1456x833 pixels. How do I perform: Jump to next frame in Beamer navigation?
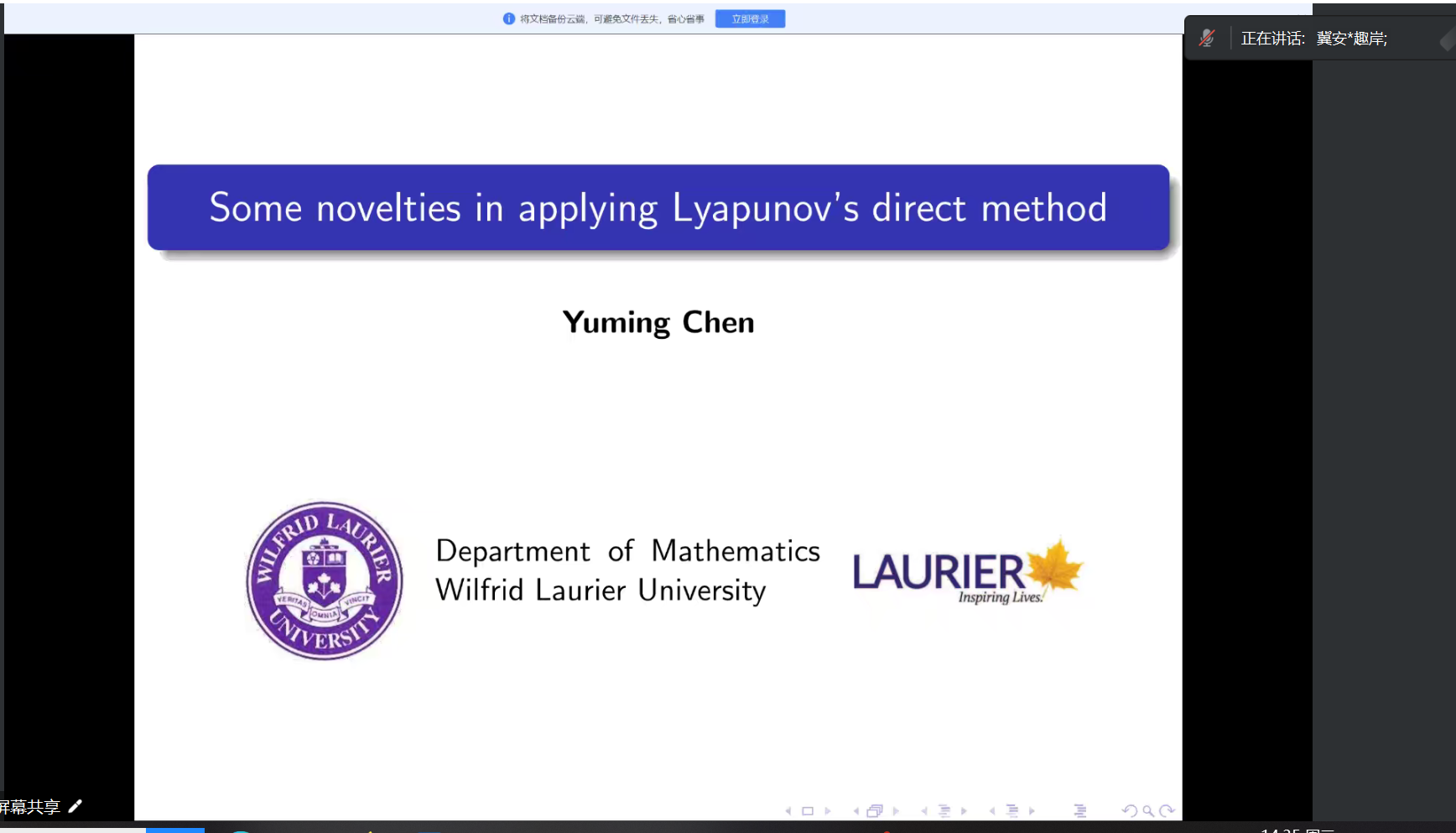tap(896, 811)
